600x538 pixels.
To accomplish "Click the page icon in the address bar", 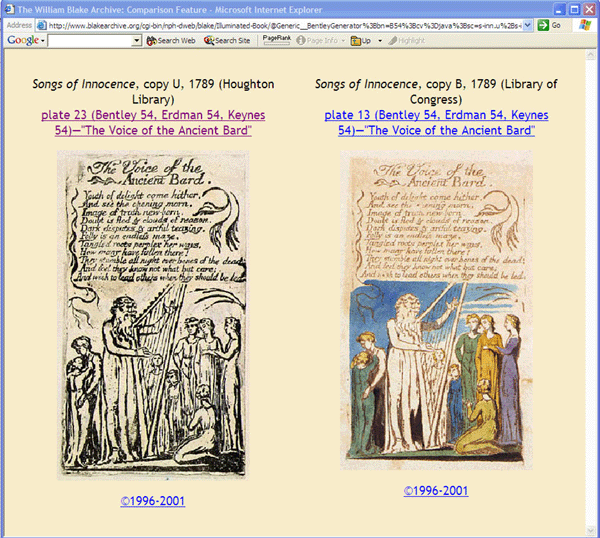I will (41, 26).
